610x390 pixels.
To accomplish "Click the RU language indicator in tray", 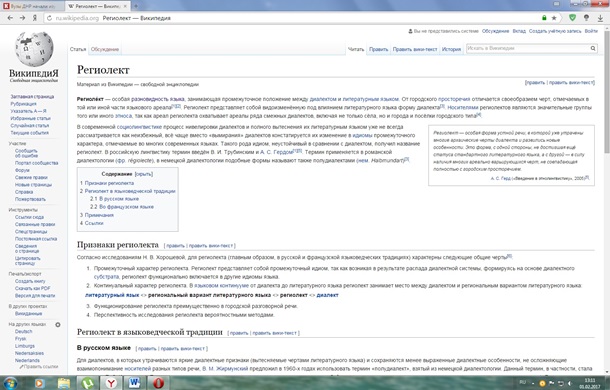I will point(523,383).
